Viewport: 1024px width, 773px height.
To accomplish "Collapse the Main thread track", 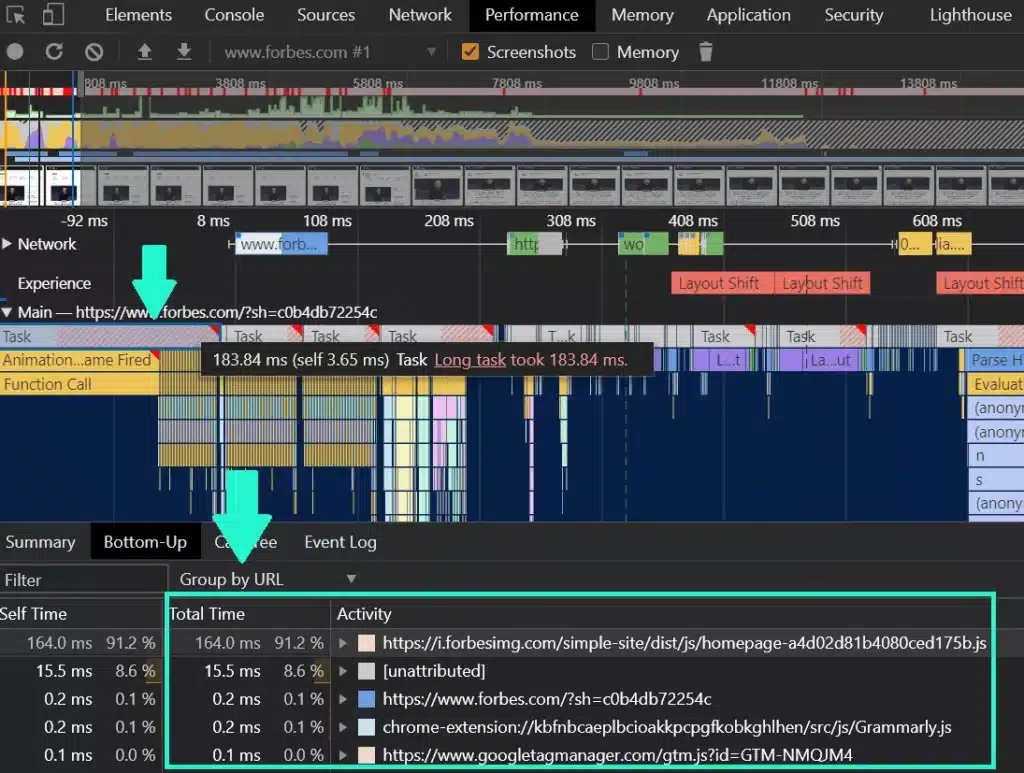I will 7,312.
